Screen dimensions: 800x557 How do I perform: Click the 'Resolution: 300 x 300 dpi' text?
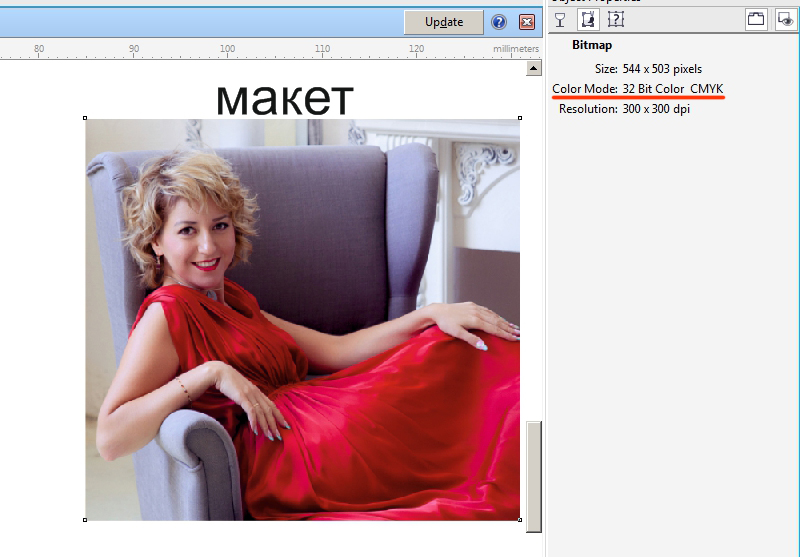click(624, 109)
